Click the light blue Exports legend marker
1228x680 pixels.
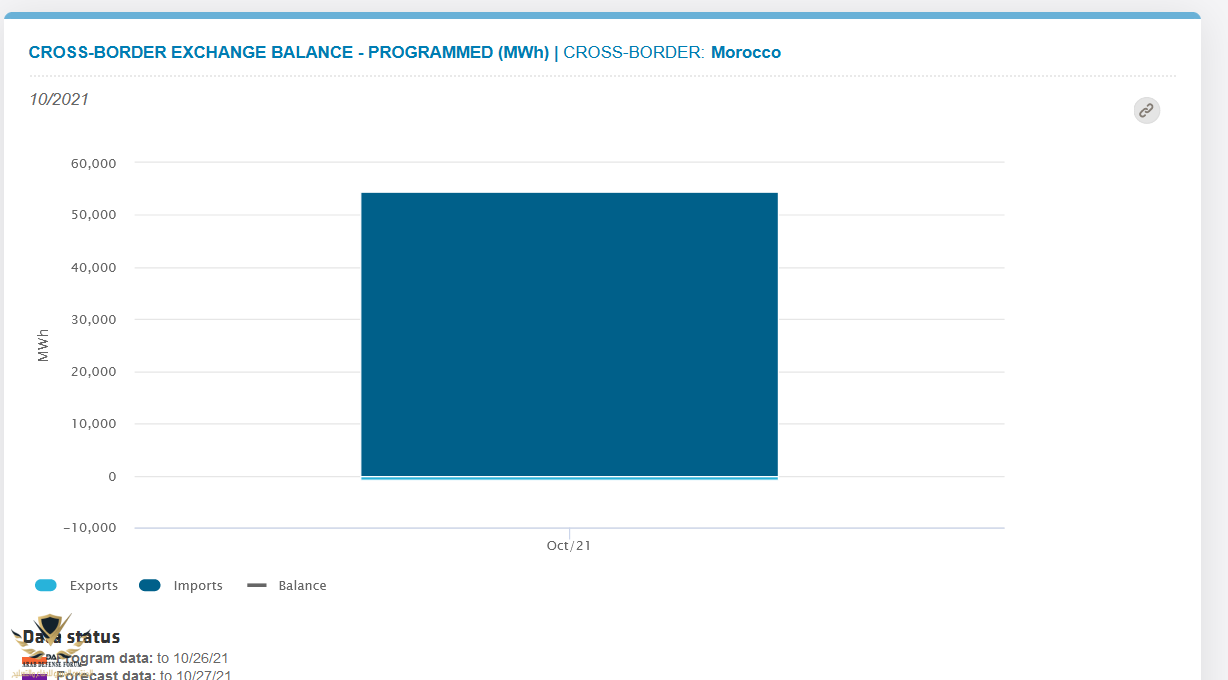pyautogui.click(x=46, y=586)
